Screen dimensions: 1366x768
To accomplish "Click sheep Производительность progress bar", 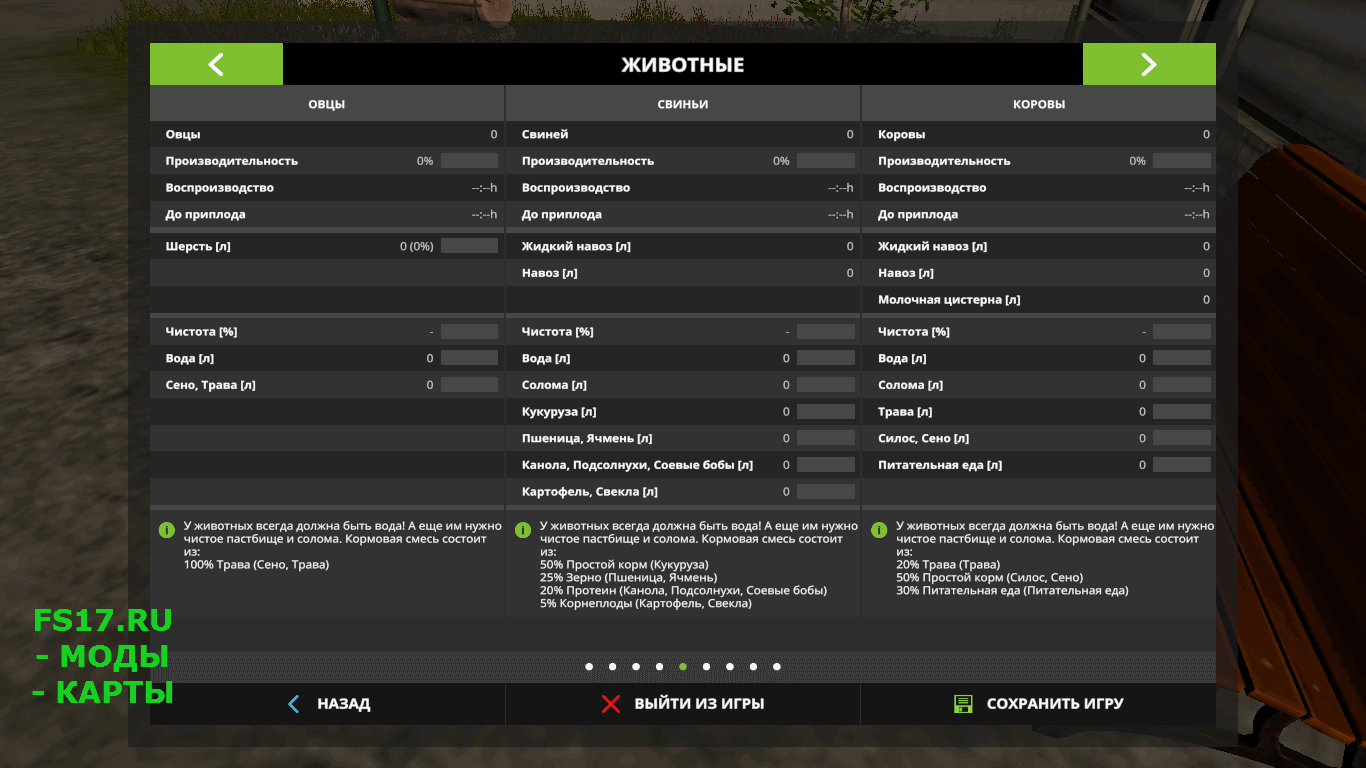I will click(x=469, y=161).
